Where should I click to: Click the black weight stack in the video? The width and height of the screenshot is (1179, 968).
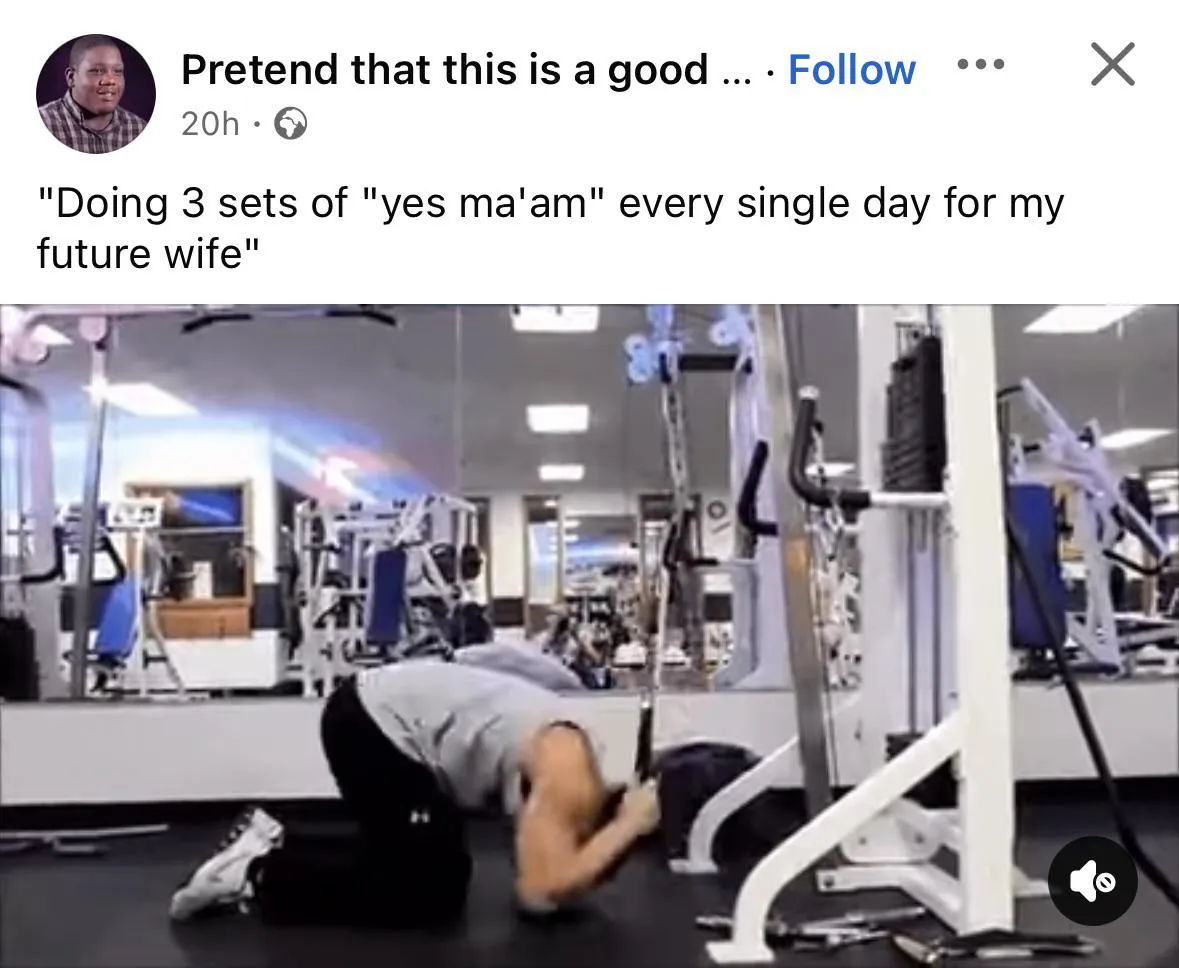point(914,414)
